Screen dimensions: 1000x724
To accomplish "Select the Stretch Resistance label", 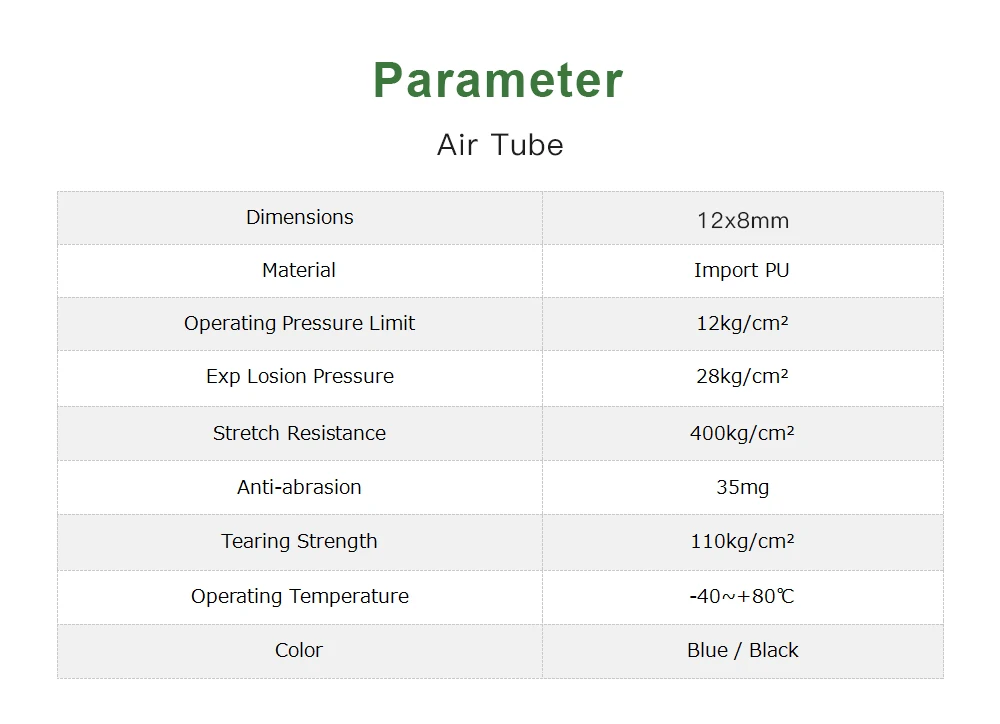I will pos(299,433).
